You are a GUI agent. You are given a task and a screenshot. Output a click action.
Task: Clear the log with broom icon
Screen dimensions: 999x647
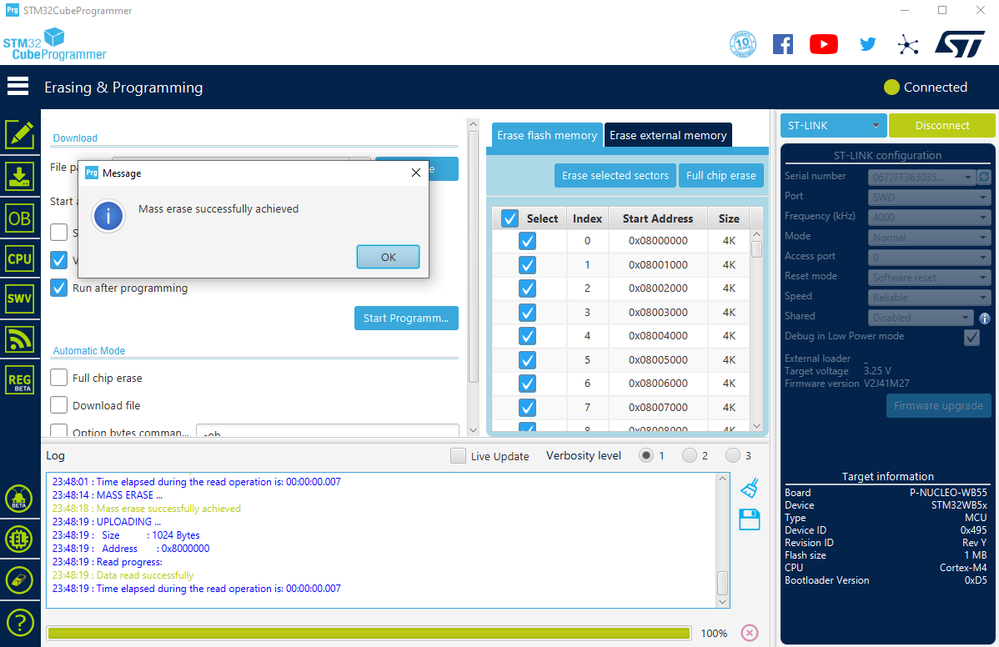click(x=749, y=488)
